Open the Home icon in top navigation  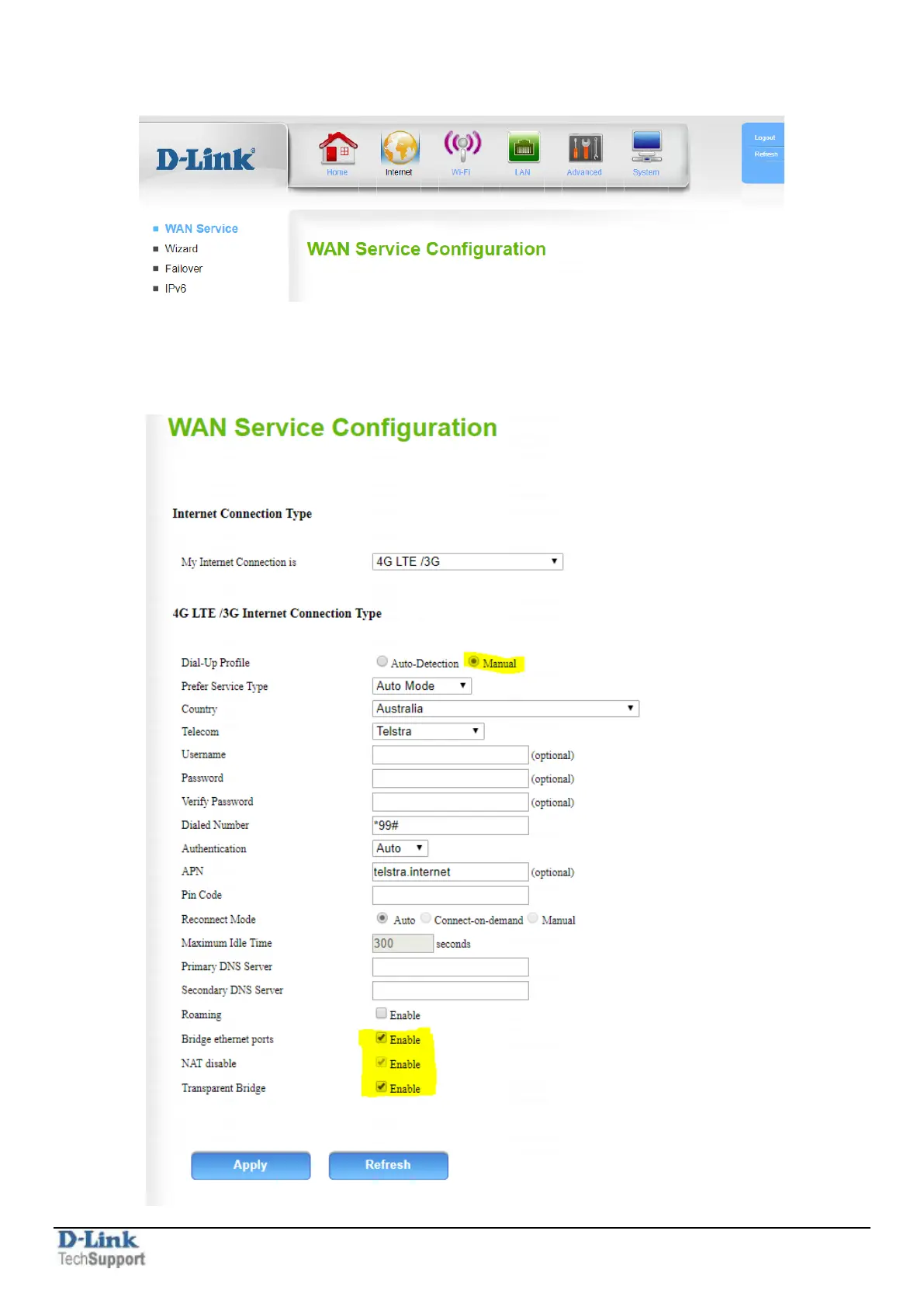point(338,148)
